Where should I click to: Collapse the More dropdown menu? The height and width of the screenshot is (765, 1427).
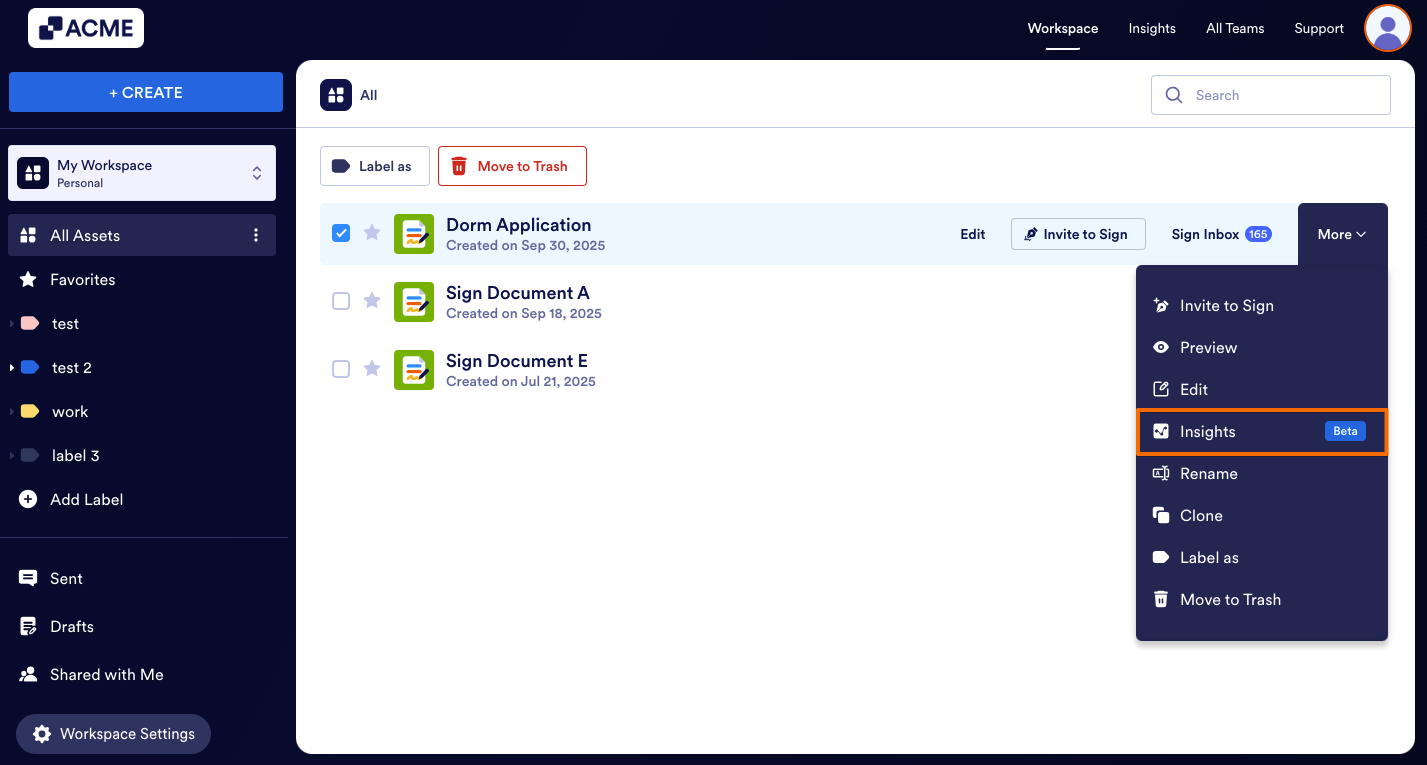click(x=1341, y=233)
